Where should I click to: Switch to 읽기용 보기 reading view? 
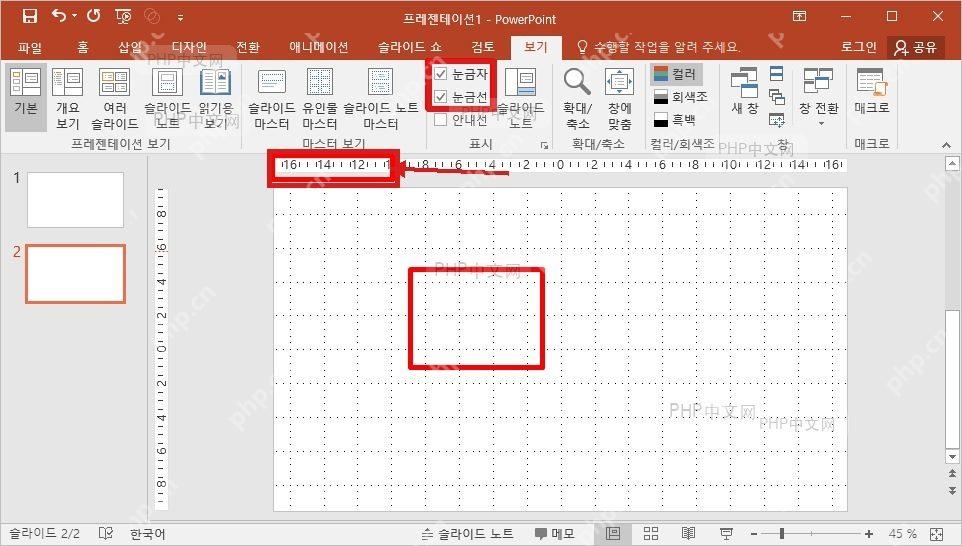[x=216, y=98]
